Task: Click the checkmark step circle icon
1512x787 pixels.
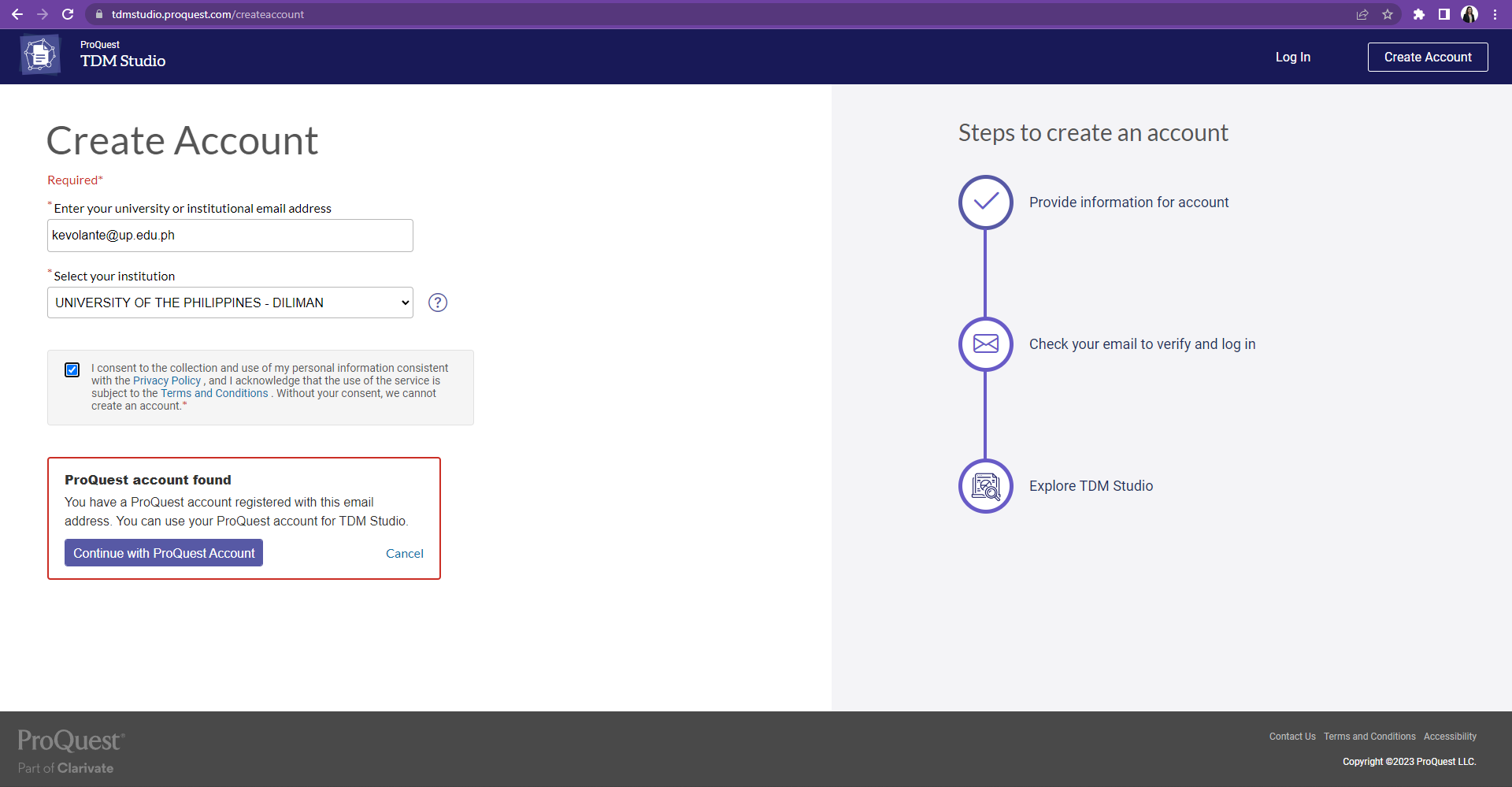Action: pos(985,202)
